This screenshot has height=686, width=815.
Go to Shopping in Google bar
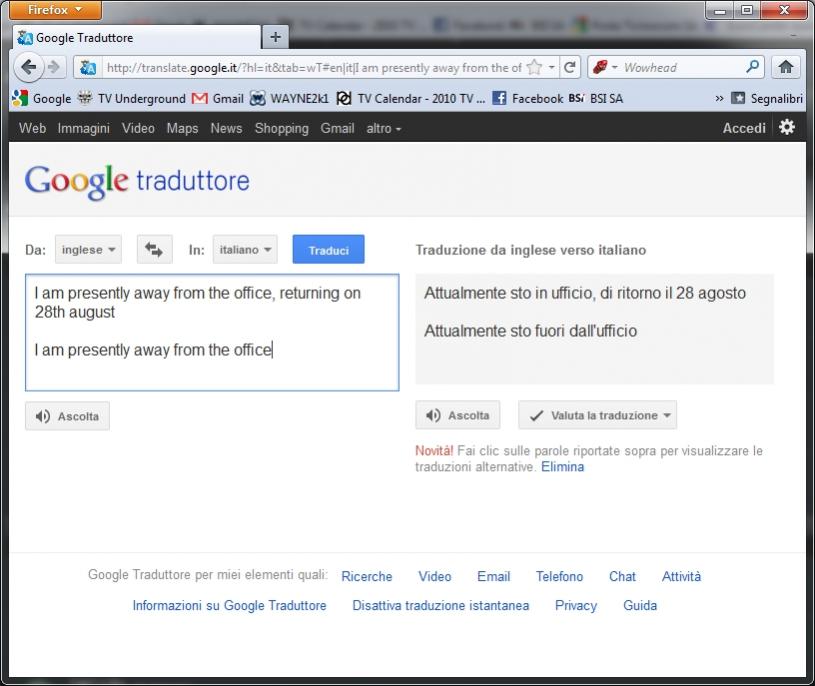point(282,128)
